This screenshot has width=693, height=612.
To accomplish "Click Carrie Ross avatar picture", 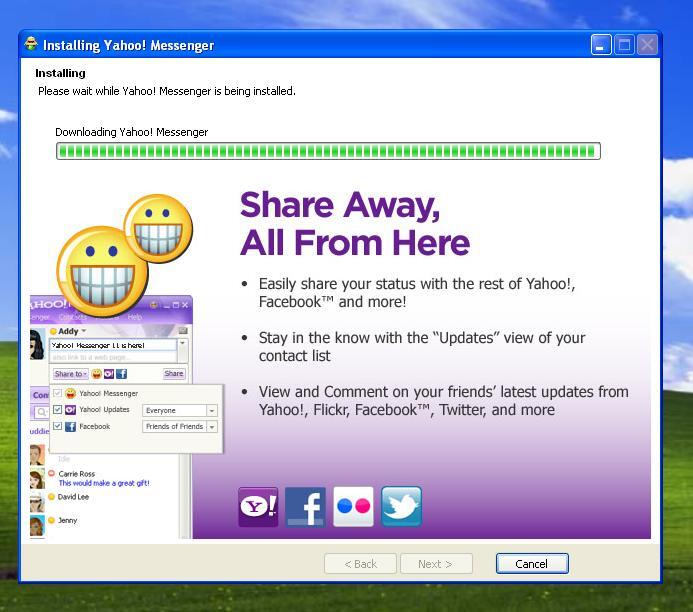I will pyautogui.click(x=37, y=479).
